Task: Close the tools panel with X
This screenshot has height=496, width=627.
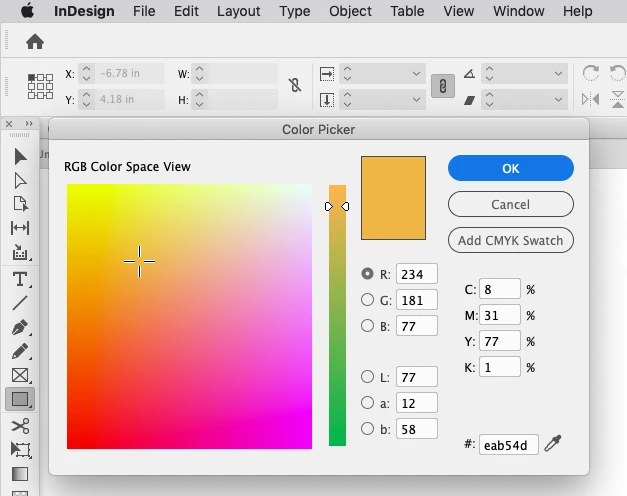Action: 9,124
